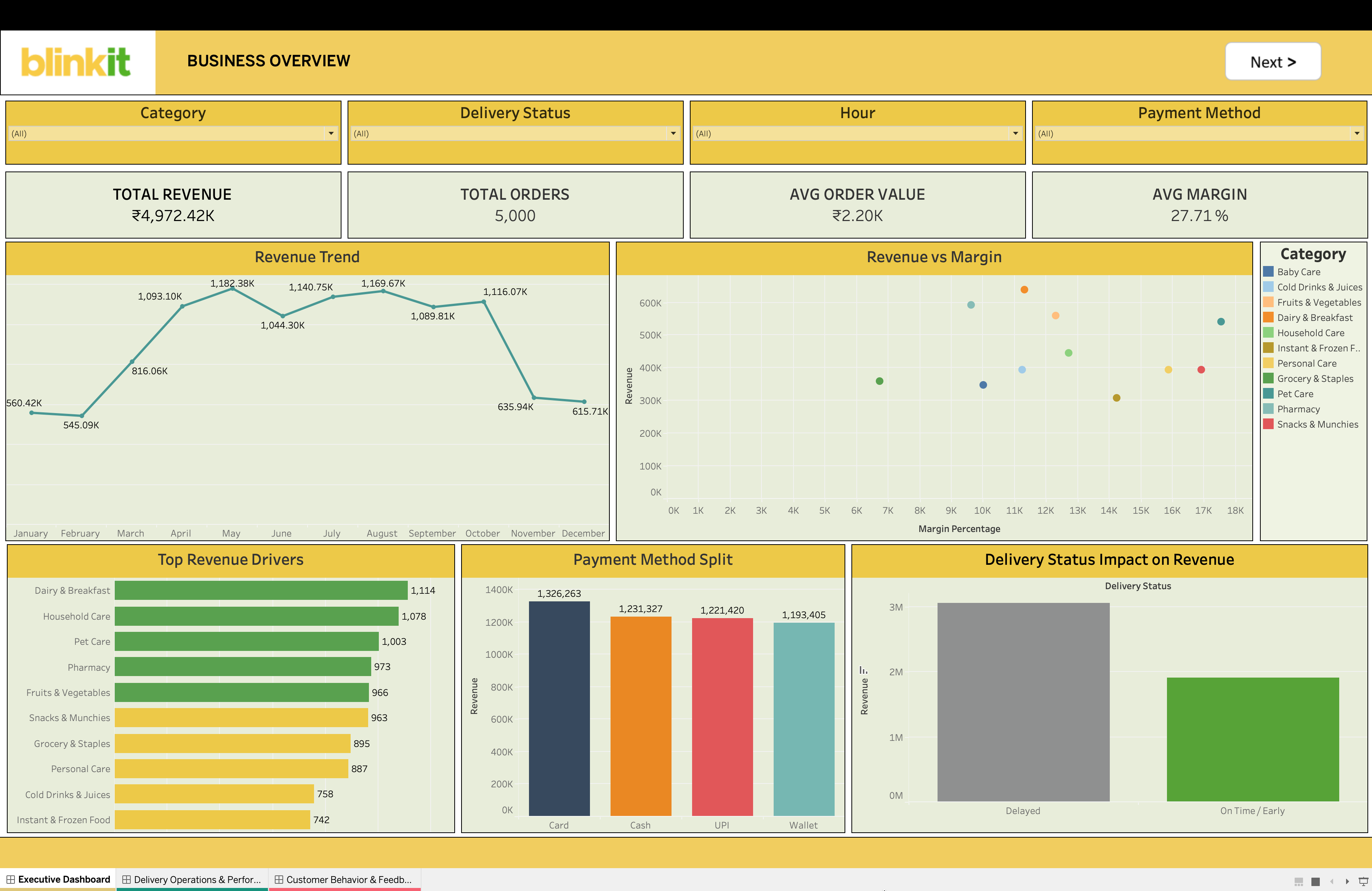Image resolution: width=1372 pixels, height=891 pixels.
Task: Select Grocery & Staples legend swatch
Action: pyautogui.click(x=1268, y=378)
